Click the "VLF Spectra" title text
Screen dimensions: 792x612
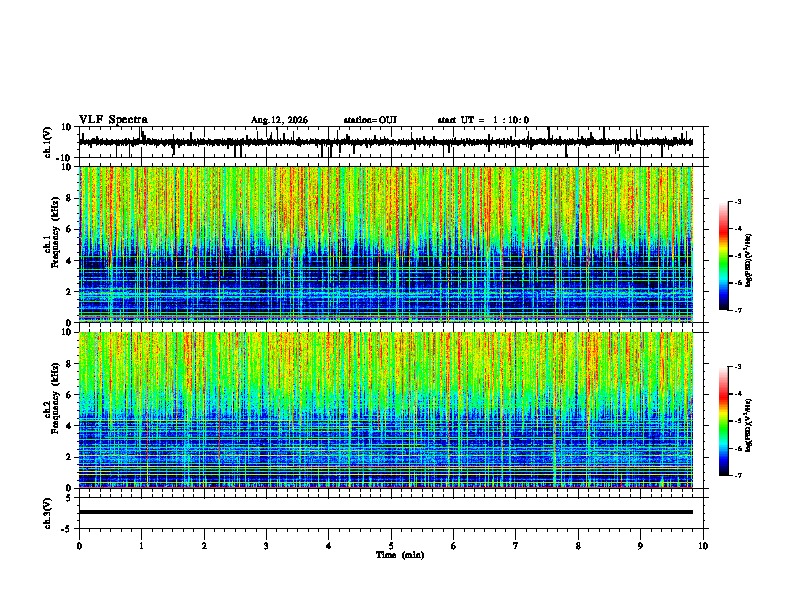tap(113, 120)
